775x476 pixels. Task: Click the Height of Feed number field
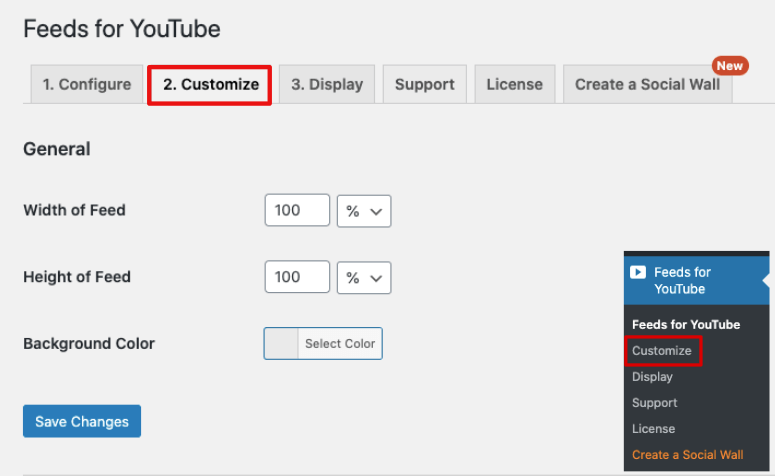coord(297,277)
